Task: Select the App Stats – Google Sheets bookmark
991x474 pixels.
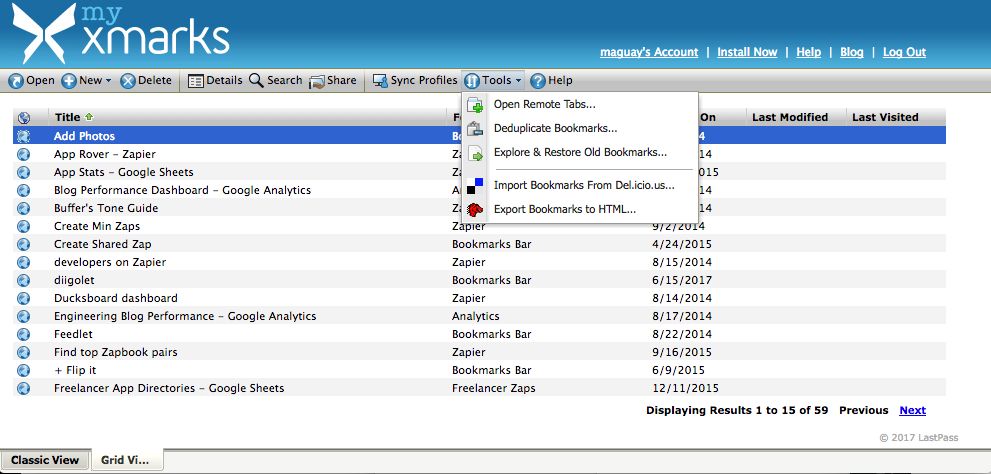Action: pos(123,172)
